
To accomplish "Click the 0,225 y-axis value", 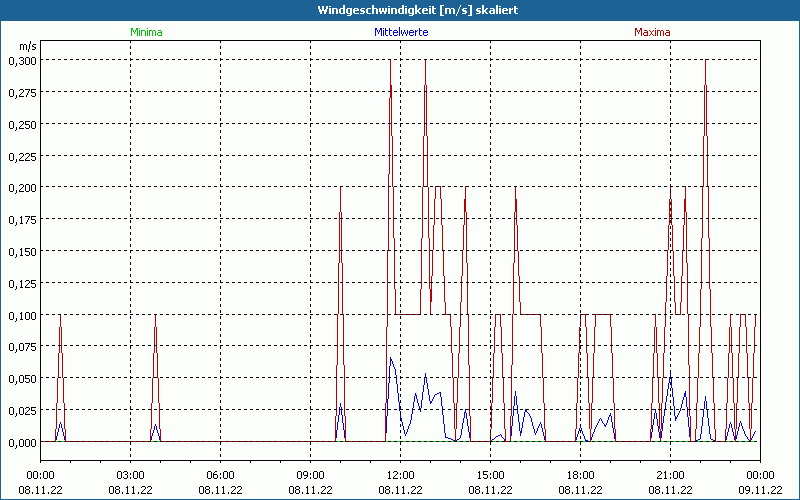I will coord(22,156).
